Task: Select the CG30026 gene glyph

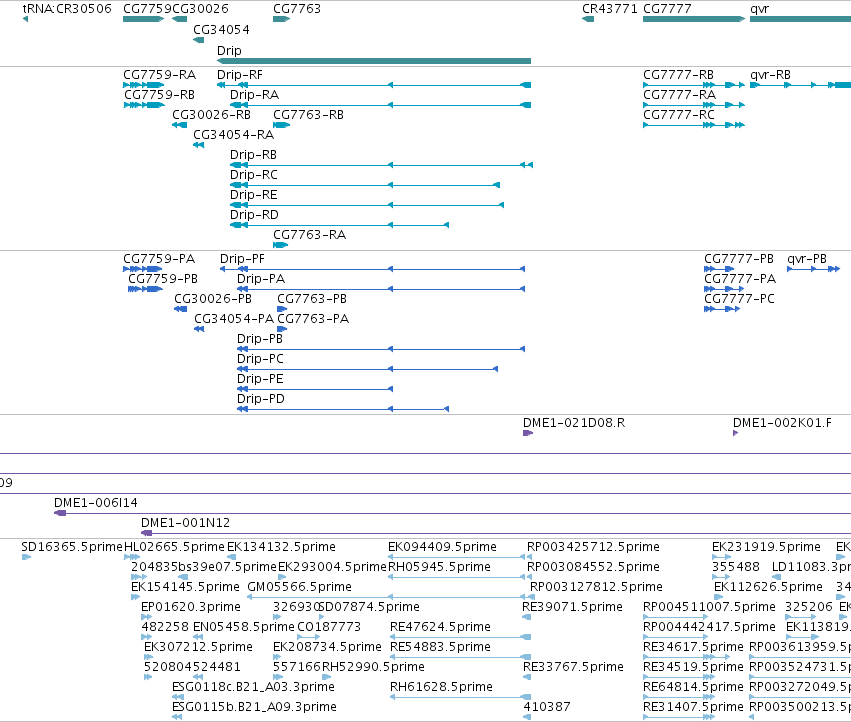Action: pyautogui.click(x=179, y=19)
